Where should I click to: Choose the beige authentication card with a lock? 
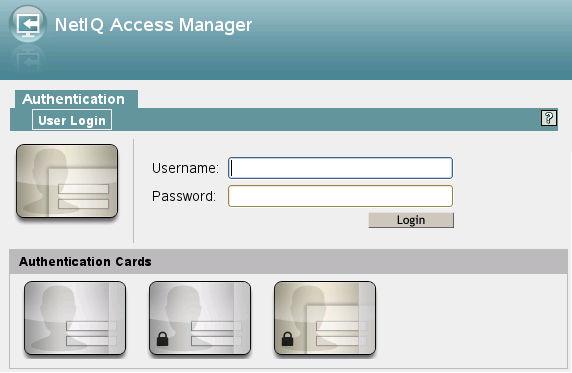(325, 318)
